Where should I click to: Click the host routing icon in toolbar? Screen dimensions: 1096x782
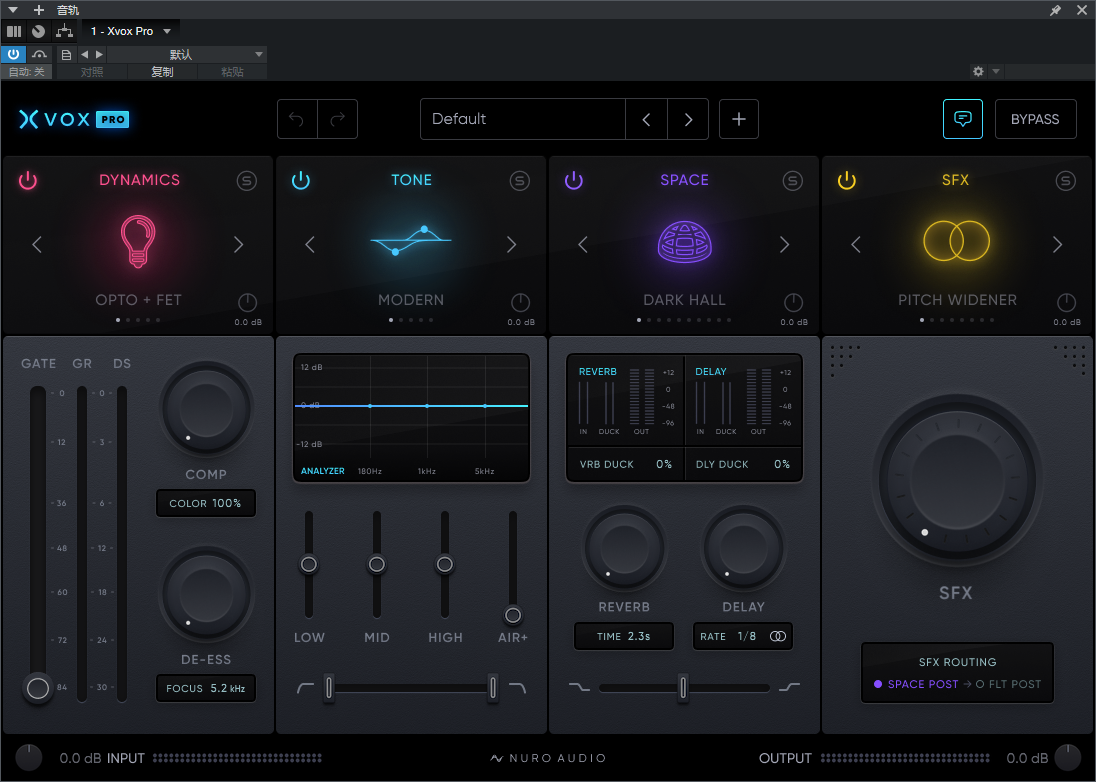pyautogui.click(x=64, y=31)
